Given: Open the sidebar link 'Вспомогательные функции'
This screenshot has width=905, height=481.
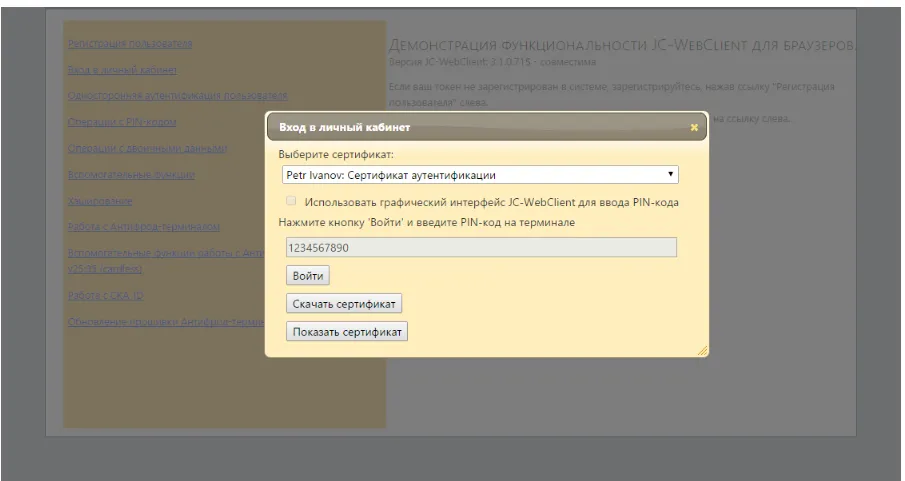Looking at the screenshot, I should tap(131, 174).
